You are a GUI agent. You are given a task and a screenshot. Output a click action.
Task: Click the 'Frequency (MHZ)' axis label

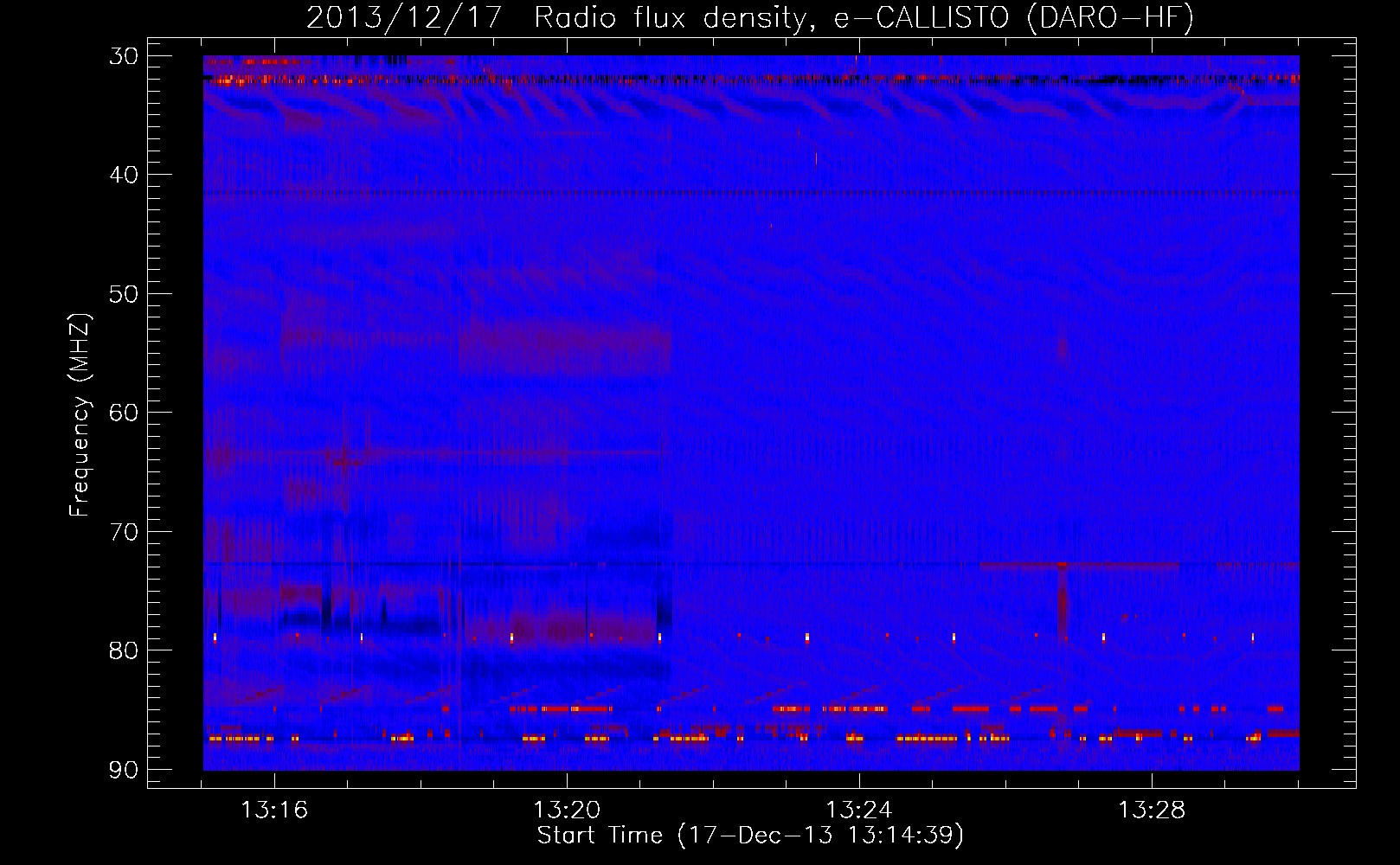click(80, 415)
